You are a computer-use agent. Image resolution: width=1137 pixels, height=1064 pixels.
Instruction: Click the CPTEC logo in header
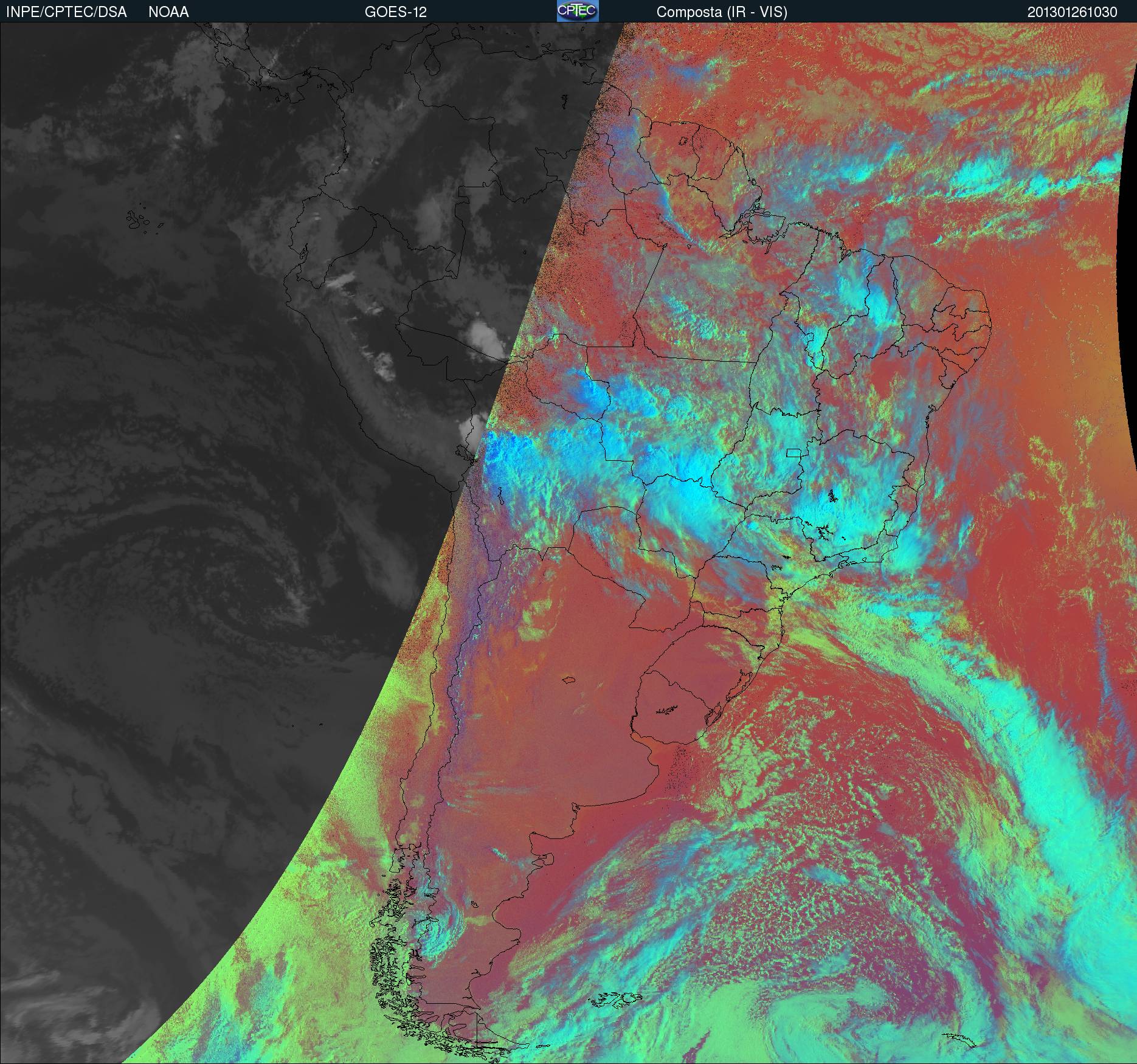tap(578, 11)
